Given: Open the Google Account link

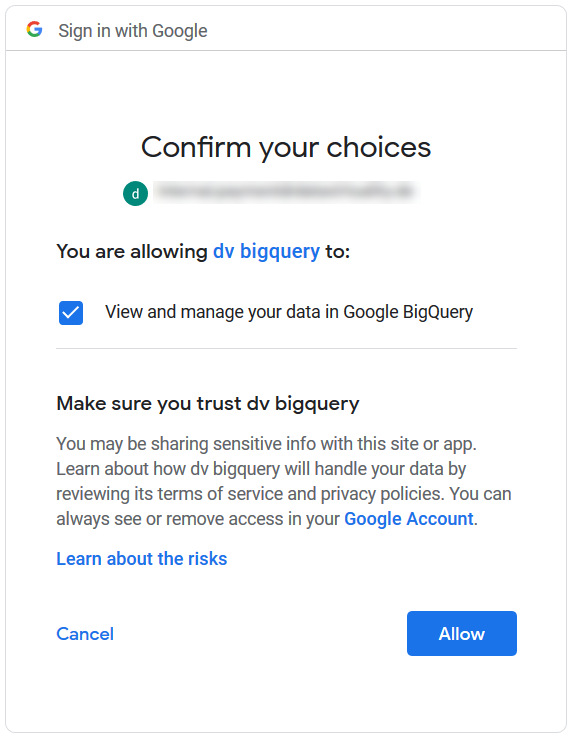Looking at the screenshot, I should [408, 519].
